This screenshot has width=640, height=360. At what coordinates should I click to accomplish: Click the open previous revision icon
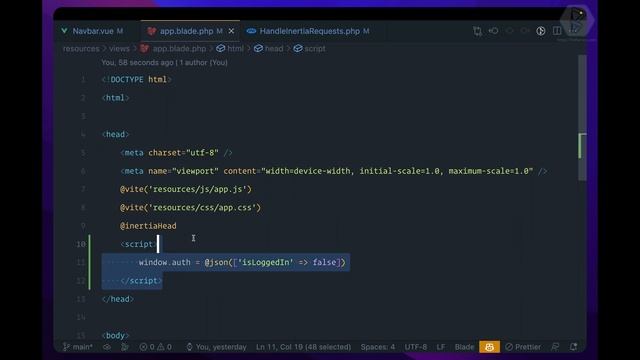point(493,31)
